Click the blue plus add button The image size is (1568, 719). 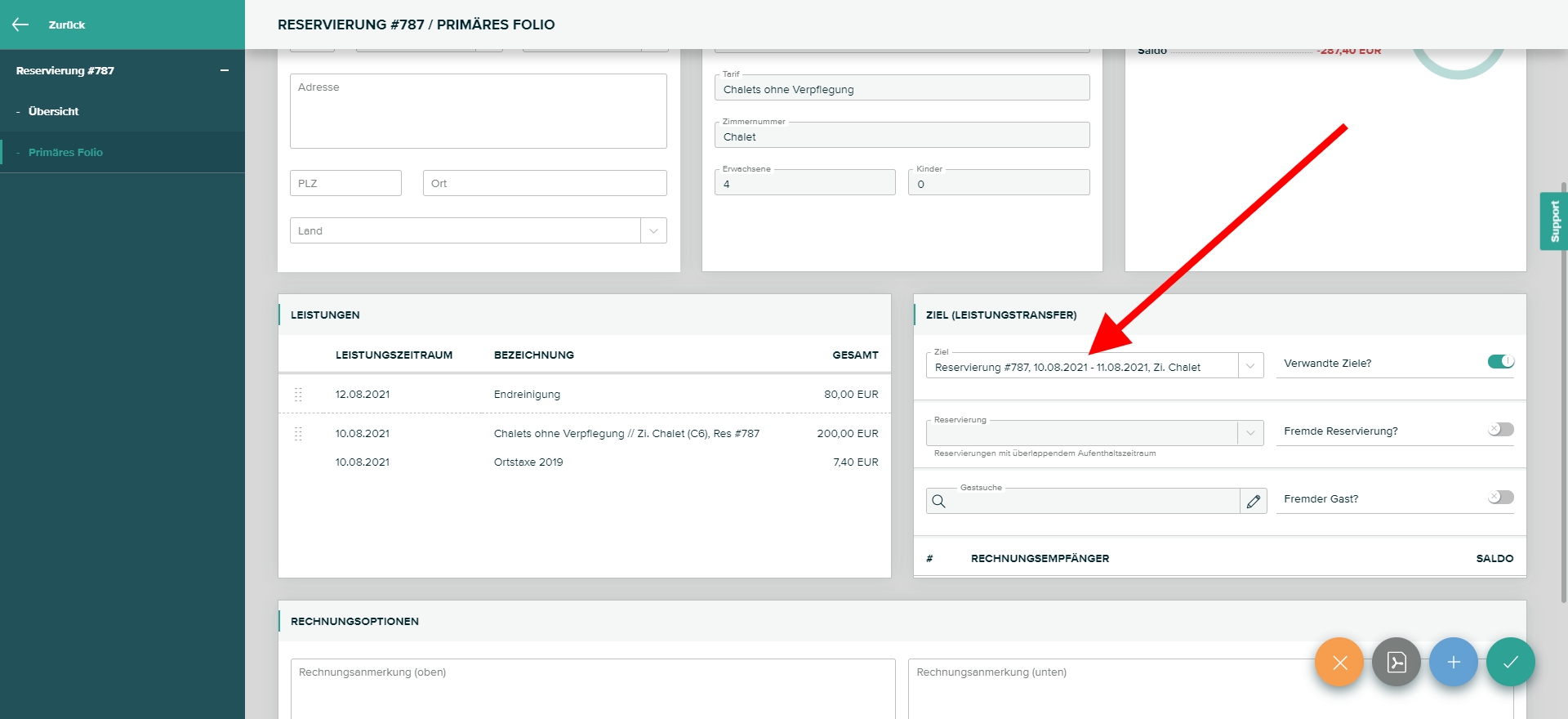(1453, 662)
